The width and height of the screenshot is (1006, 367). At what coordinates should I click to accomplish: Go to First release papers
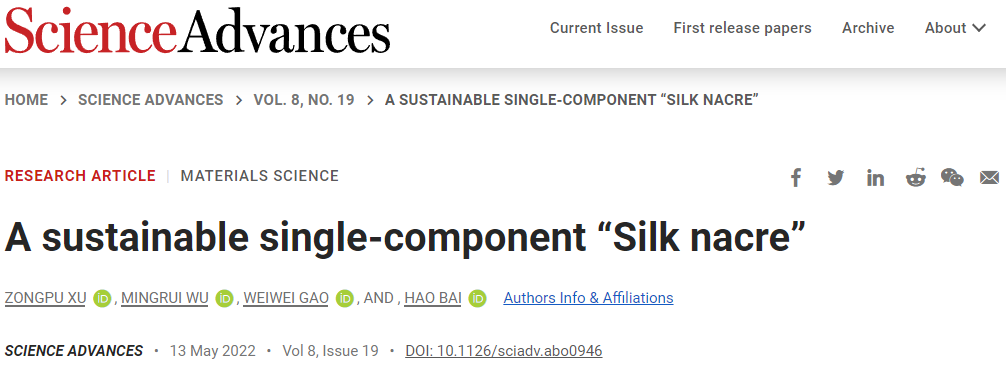[742, 28]
